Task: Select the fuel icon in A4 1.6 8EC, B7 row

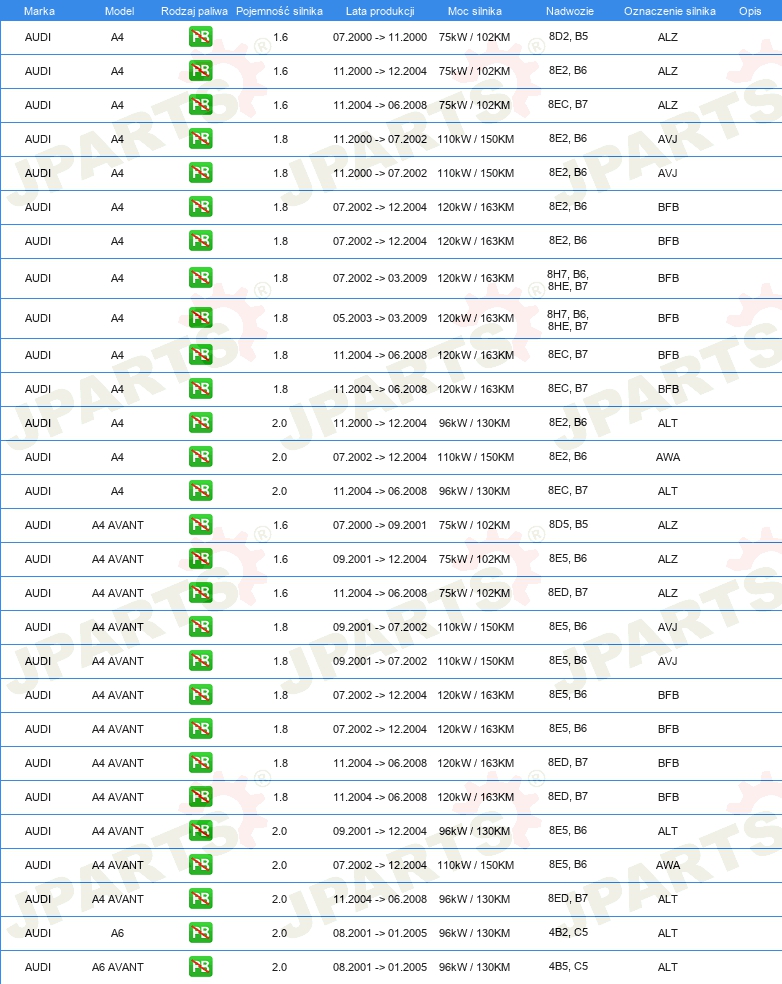Action: point(200,105)
